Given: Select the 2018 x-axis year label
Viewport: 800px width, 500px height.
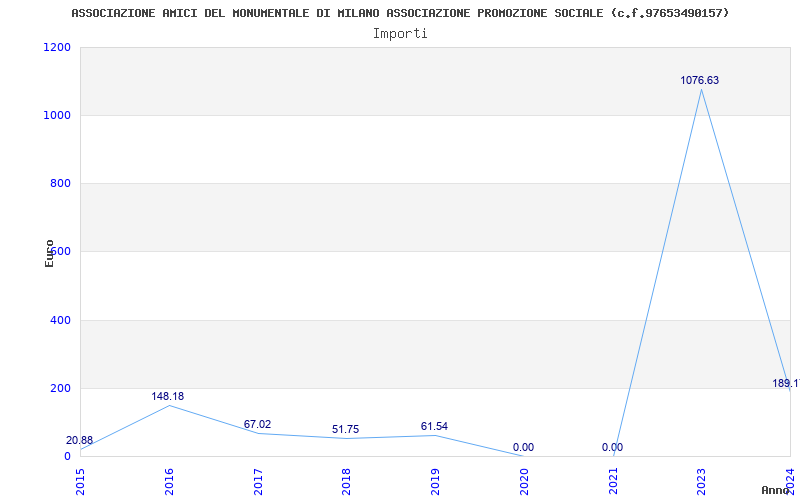Looking at the screenshot, I should point(346,481).
